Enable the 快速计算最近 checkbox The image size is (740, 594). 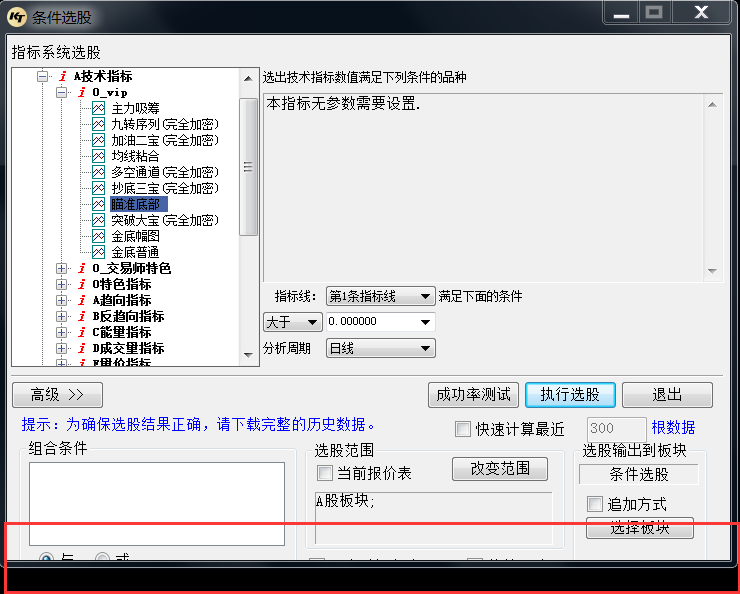tap(462, 429)
